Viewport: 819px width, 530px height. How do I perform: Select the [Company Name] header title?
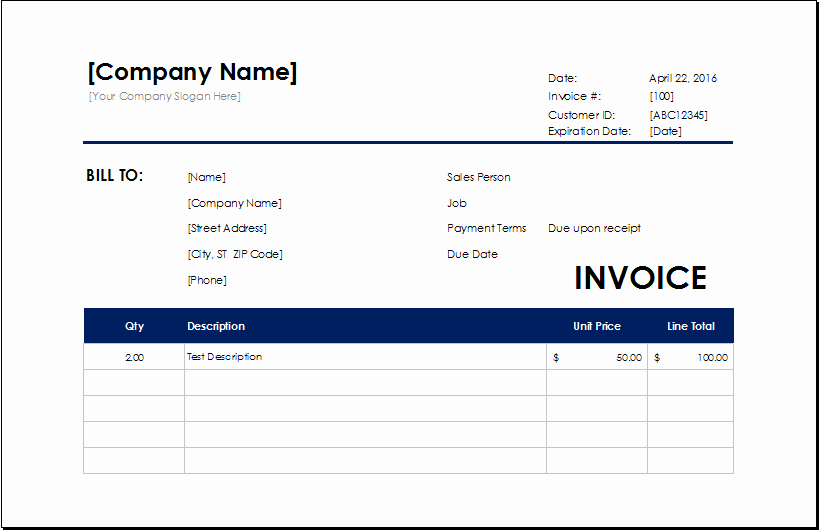tap(192, 72)
